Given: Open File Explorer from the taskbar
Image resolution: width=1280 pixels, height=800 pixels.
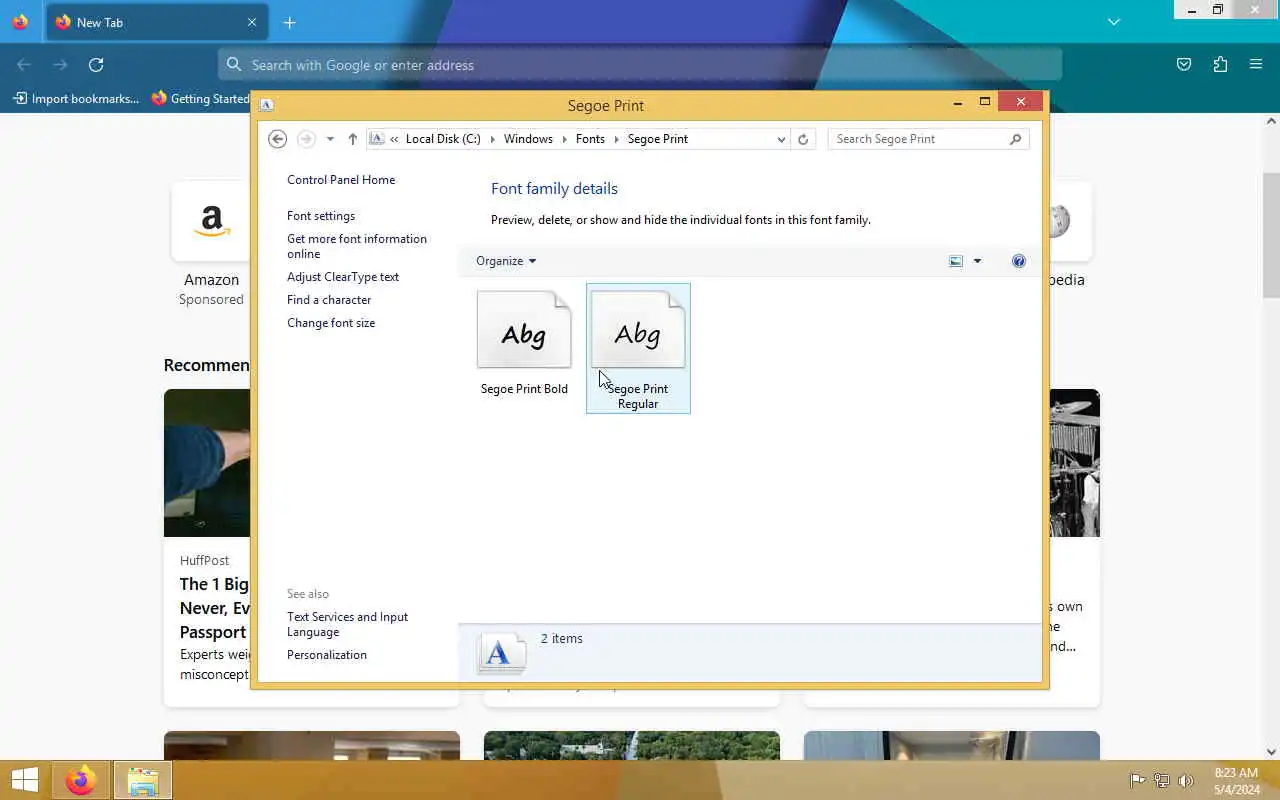Looking at the screenshot, I should click(143, 780).
